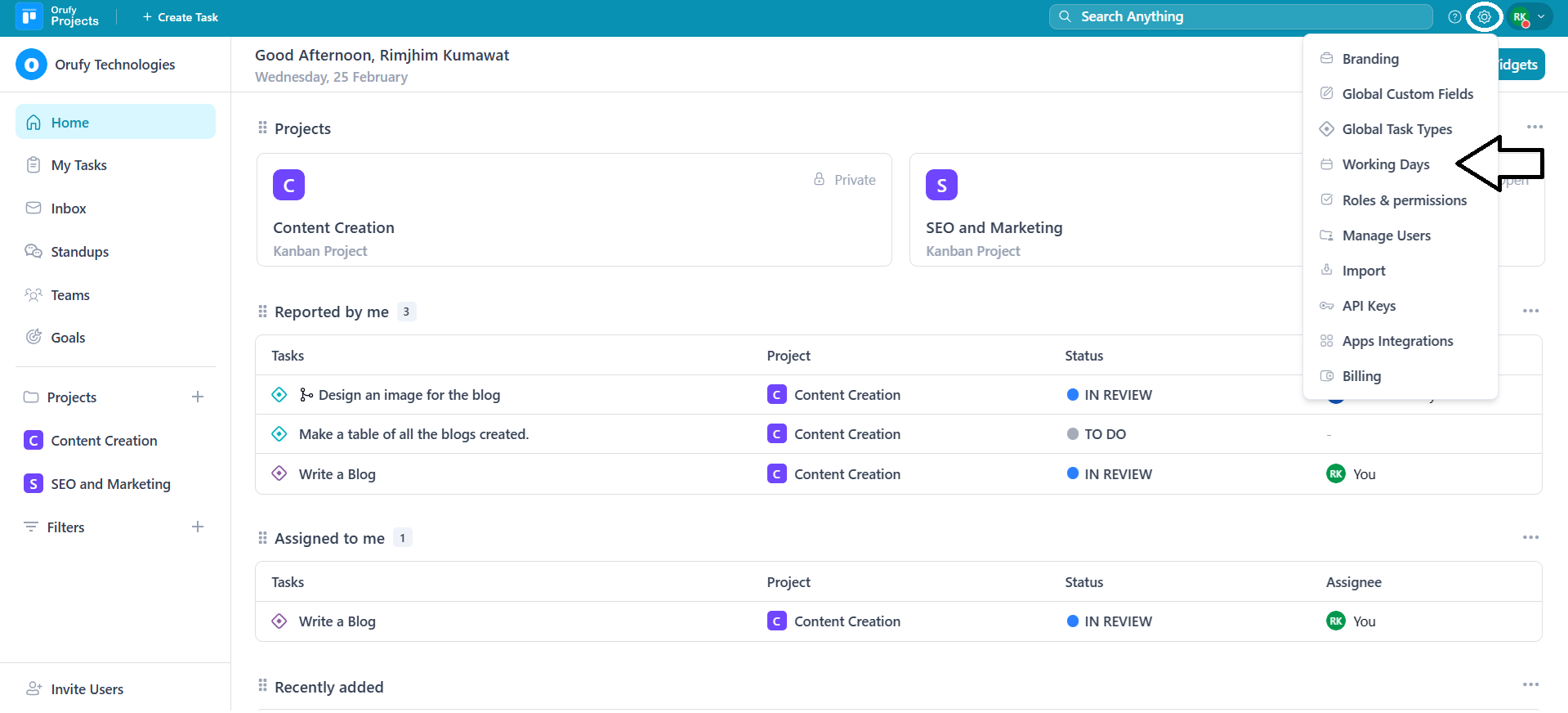Choose Billing in the settings menu

click(1361, 376)
